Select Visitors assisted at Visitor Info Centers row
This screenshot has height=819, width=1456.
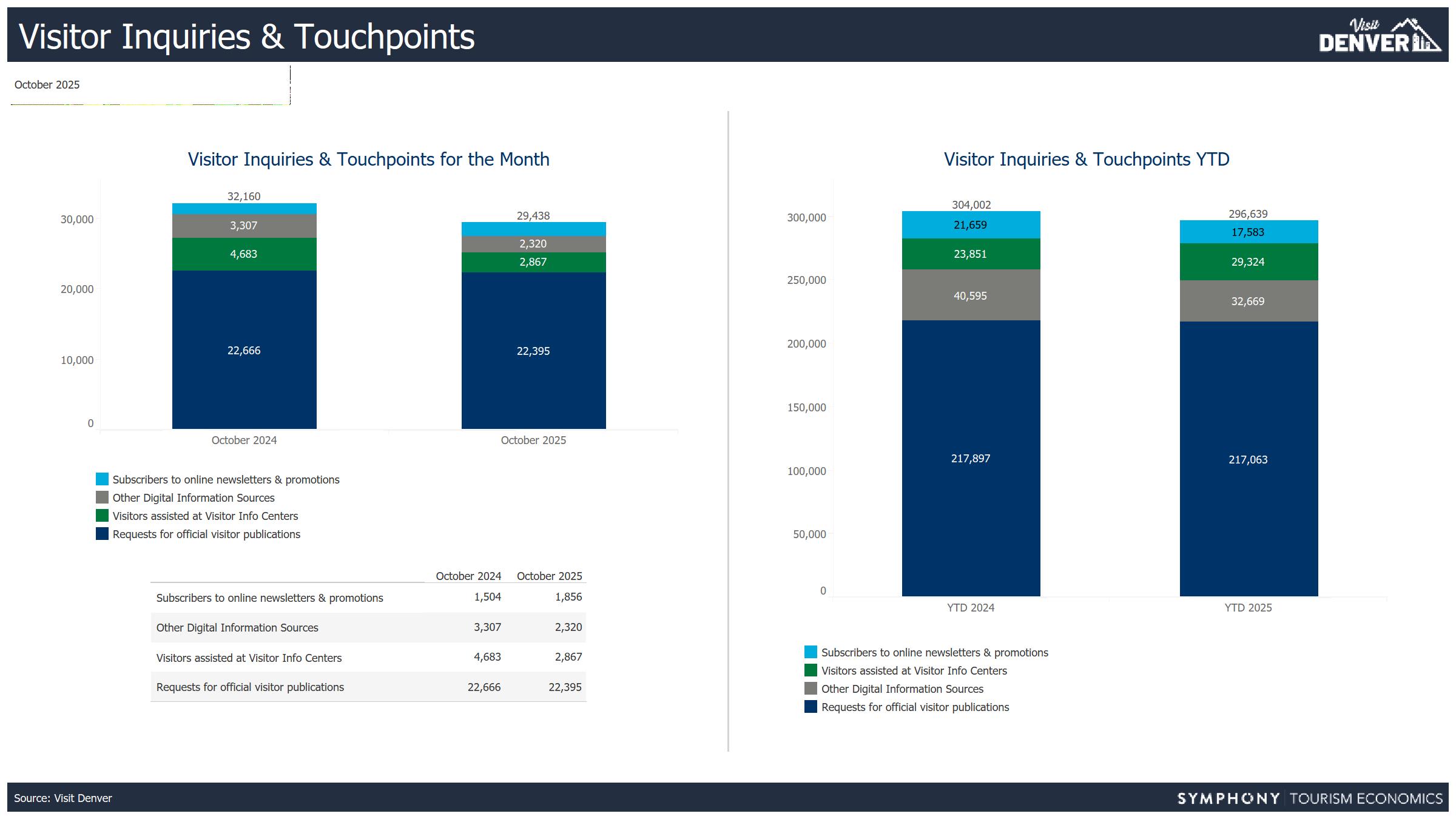coord(249,658)
